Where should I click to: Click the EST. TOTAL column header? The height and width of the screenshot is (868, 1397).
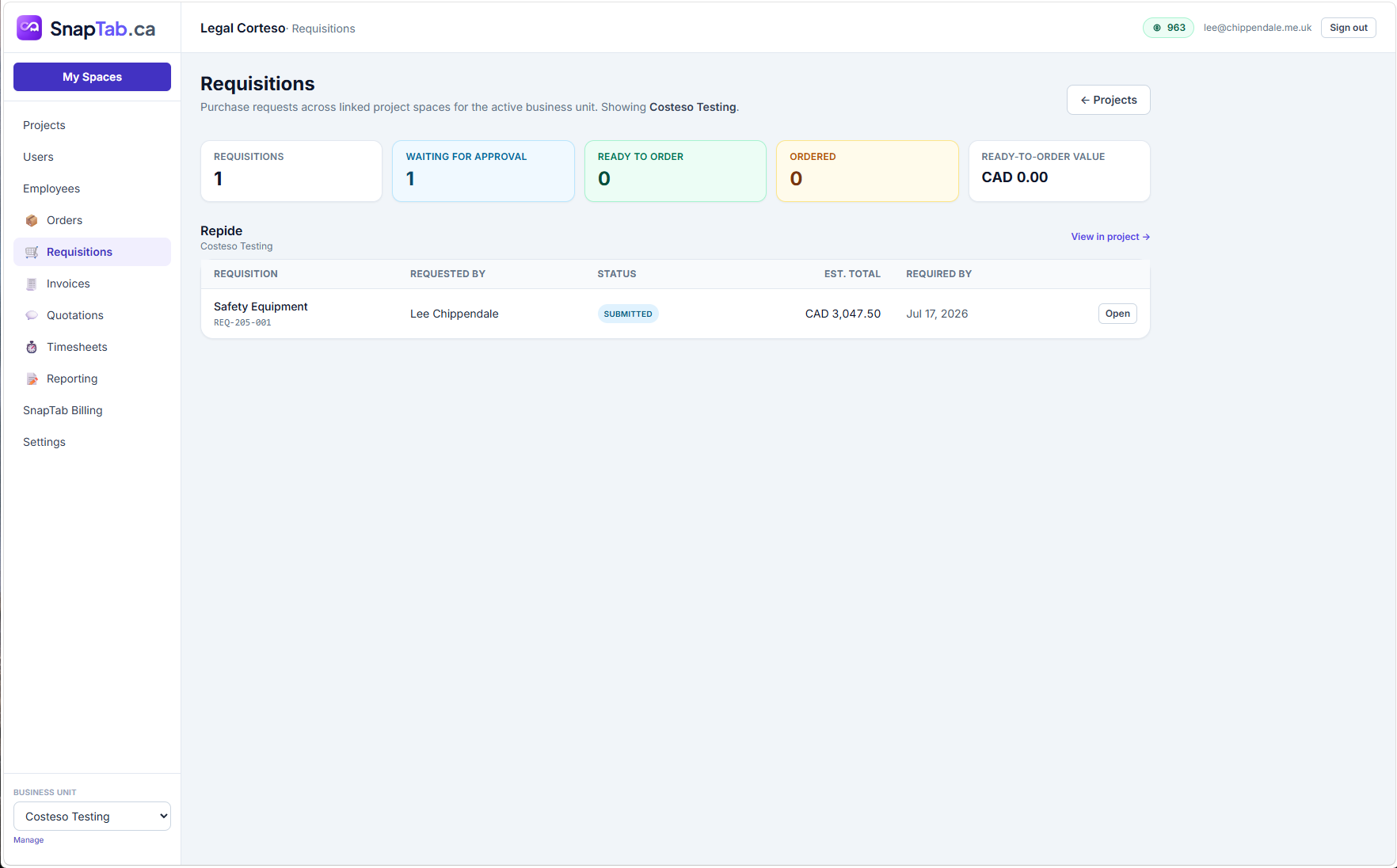point(852,274)
